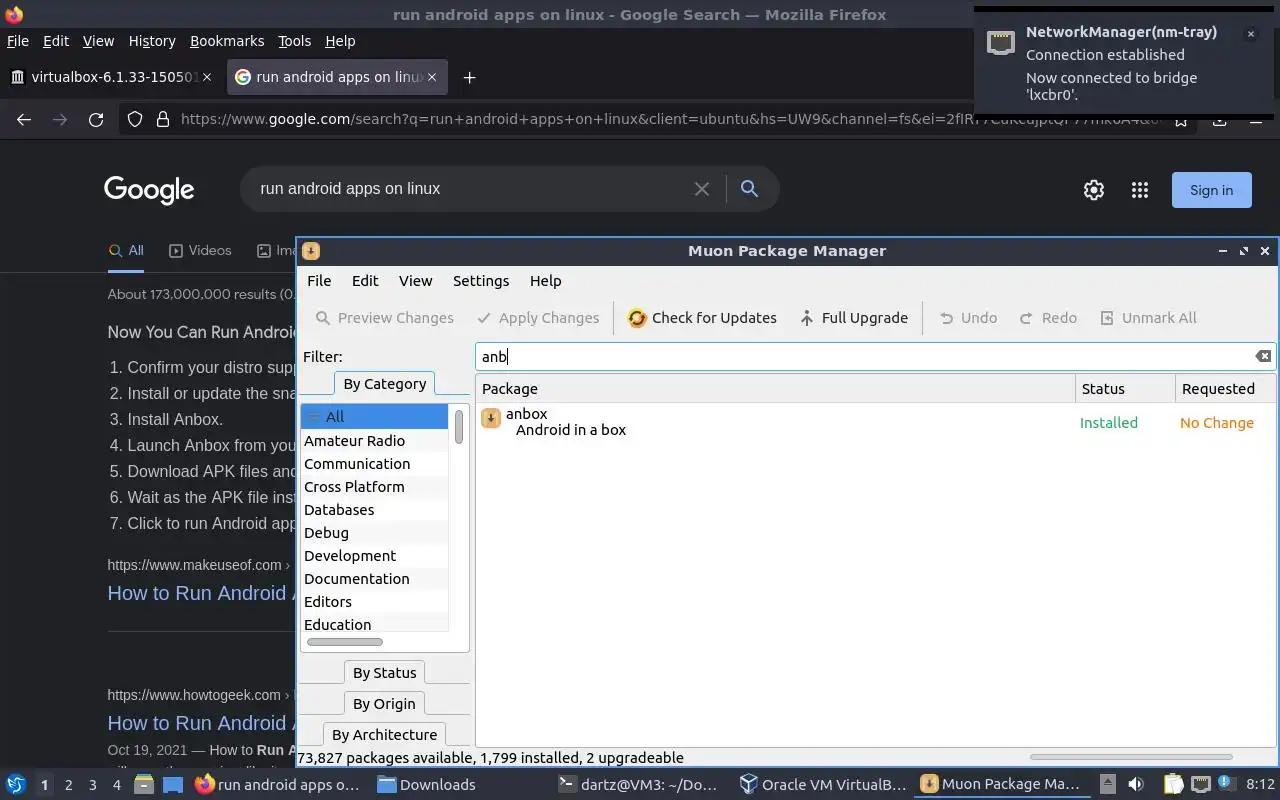The width and height of the screenshot is (1280, 800).
Task: Select the Cross Platform category
Action: (374, 487)
